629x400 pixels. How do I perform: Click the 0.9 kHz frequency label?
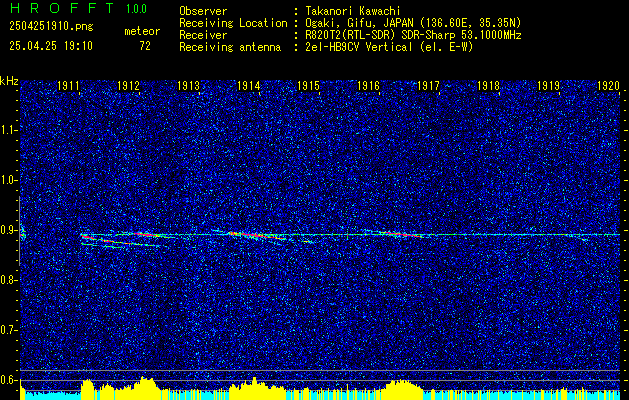click(9, 230)
